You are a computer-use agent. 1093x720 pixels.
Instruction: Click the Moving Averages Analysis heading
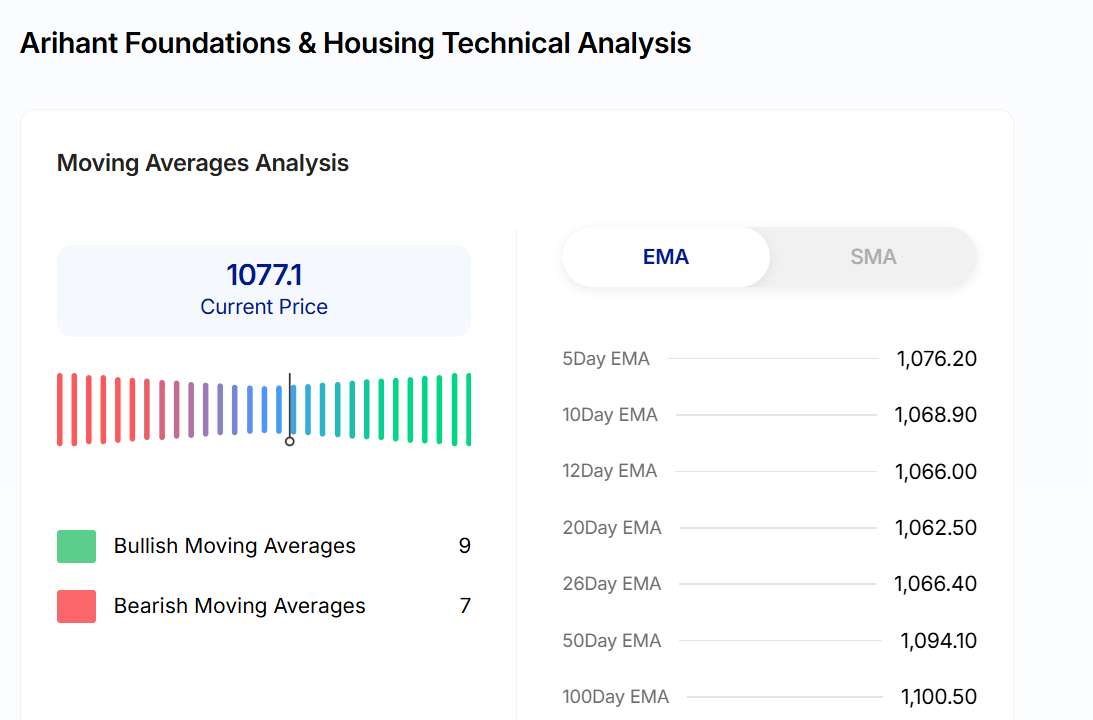click(x=203, y=163)
